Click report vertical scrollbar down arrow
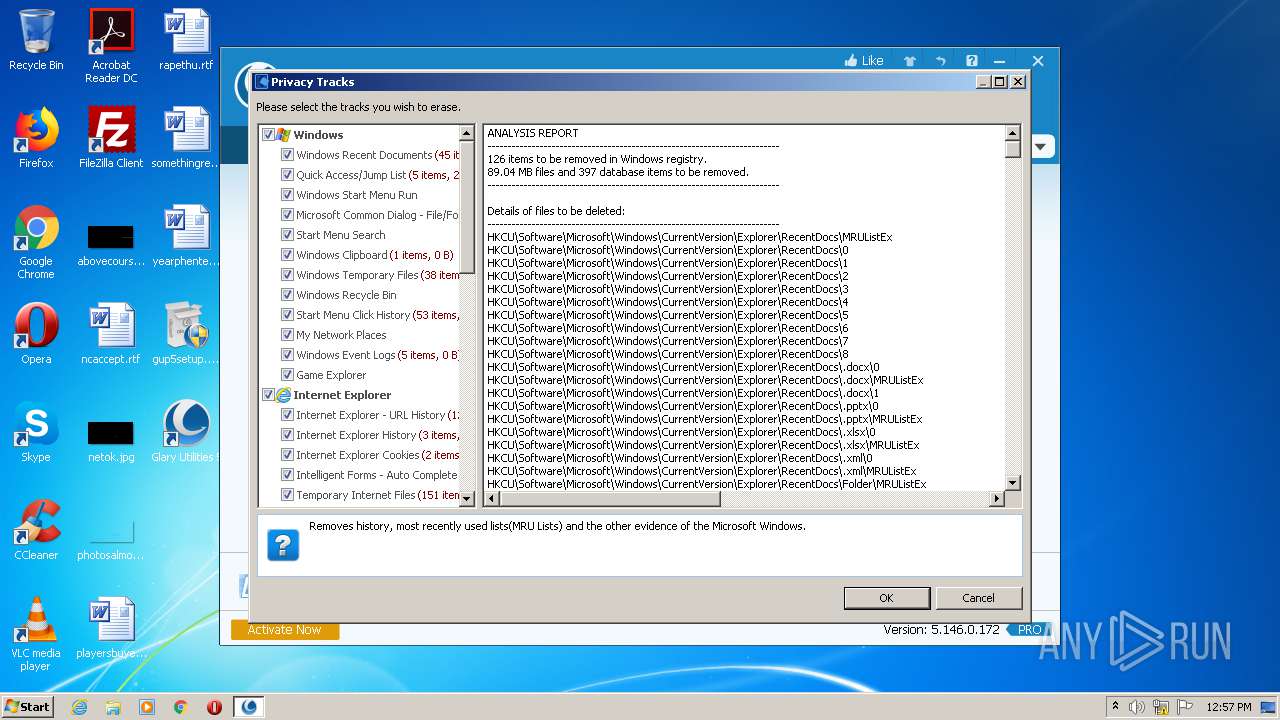Viewport: 1280px width, 720px height. tap(1012, 483)
